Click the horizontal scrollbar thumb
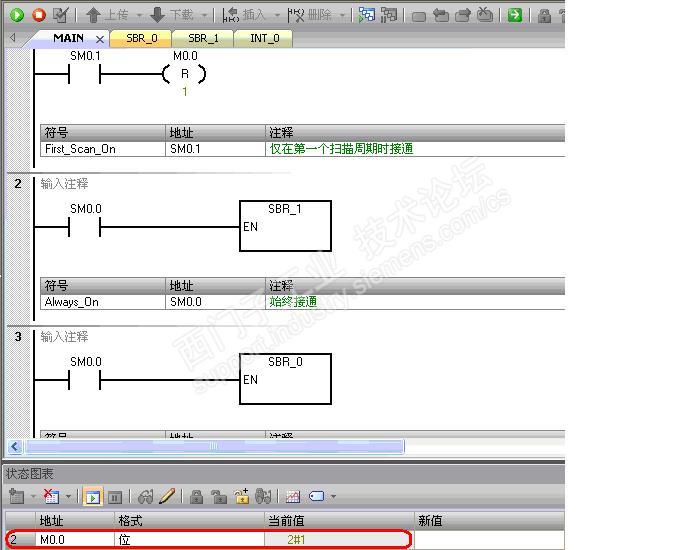Viewport: 683px width, 550px height. (x=214, y=446)
